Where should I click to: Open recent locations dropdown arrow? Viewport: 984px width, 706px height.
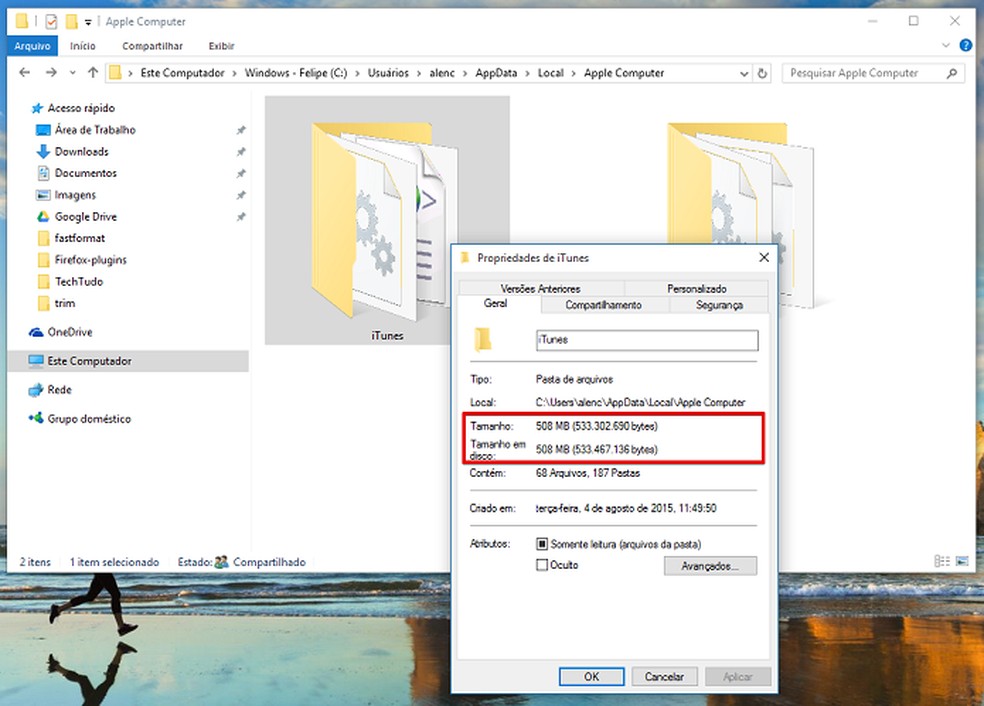pos(73,73)
